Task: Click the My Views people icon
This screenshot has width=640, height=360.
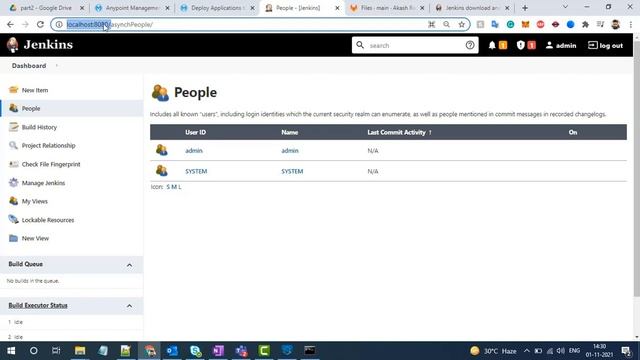Action: (13, 201)
